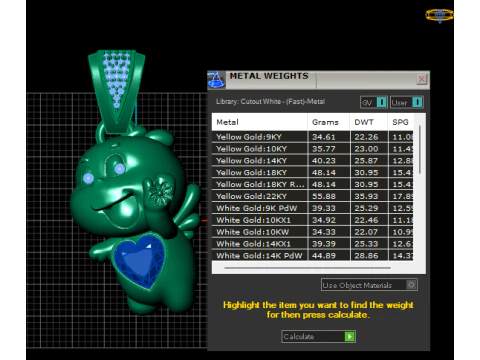480x360 pixels.
Task: Select the White Gold:14K PdW row
Action: coord(312,255)
